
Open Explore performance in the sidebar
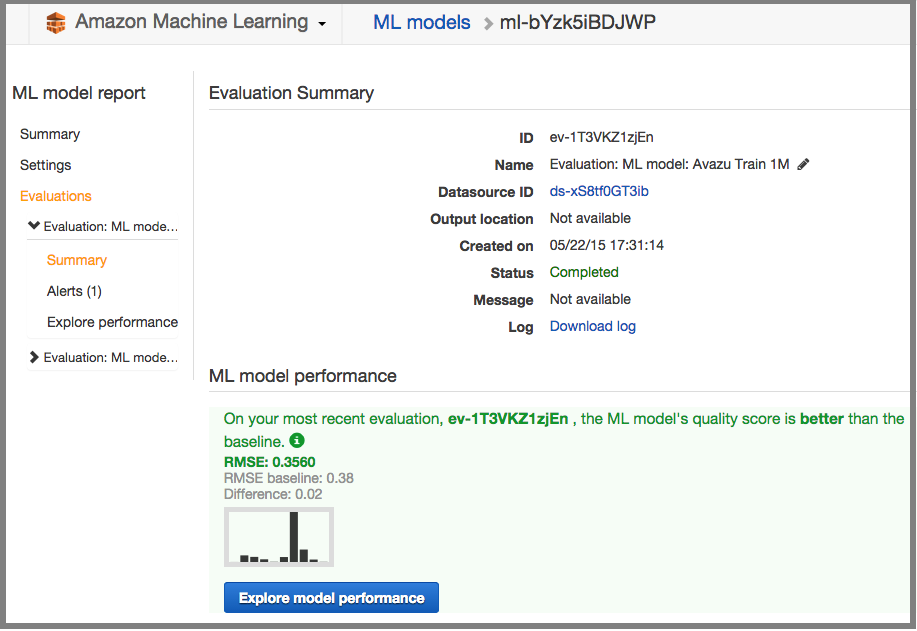pyautogui.click(x=112, y=322)
